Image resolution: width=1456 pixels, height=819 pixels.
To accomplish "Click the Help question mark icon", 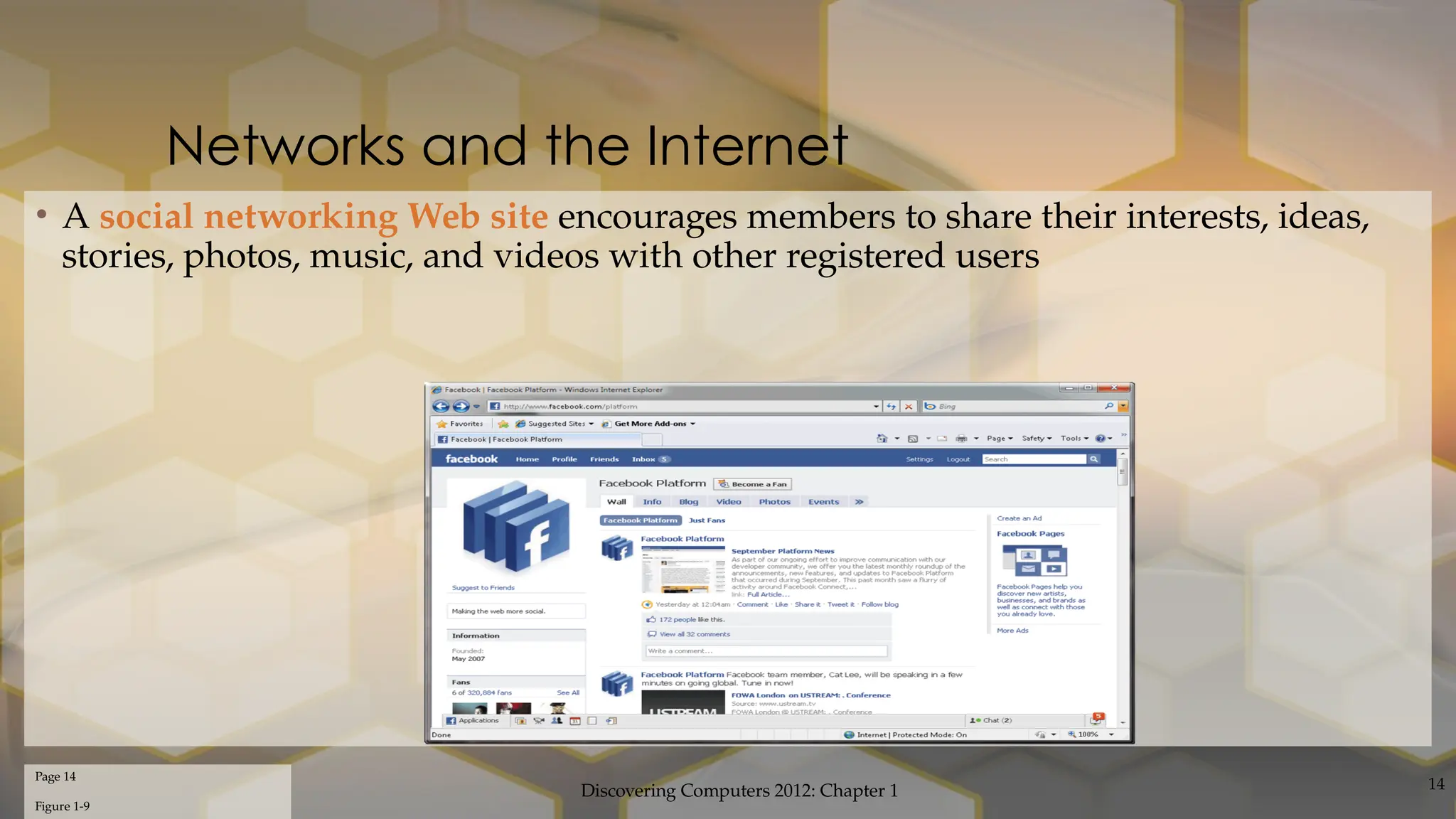I will point(1101,439).
